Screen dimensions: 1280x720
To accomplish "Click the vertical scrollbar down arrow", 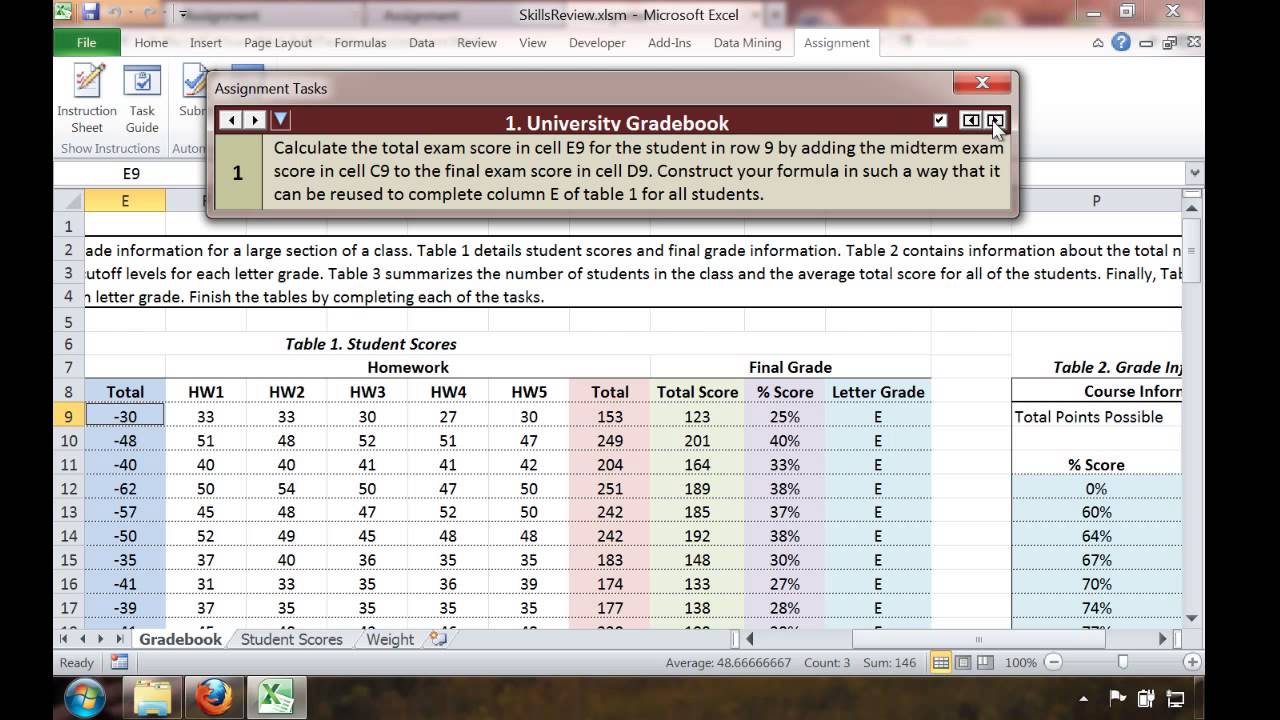I will coord(1192,619).
